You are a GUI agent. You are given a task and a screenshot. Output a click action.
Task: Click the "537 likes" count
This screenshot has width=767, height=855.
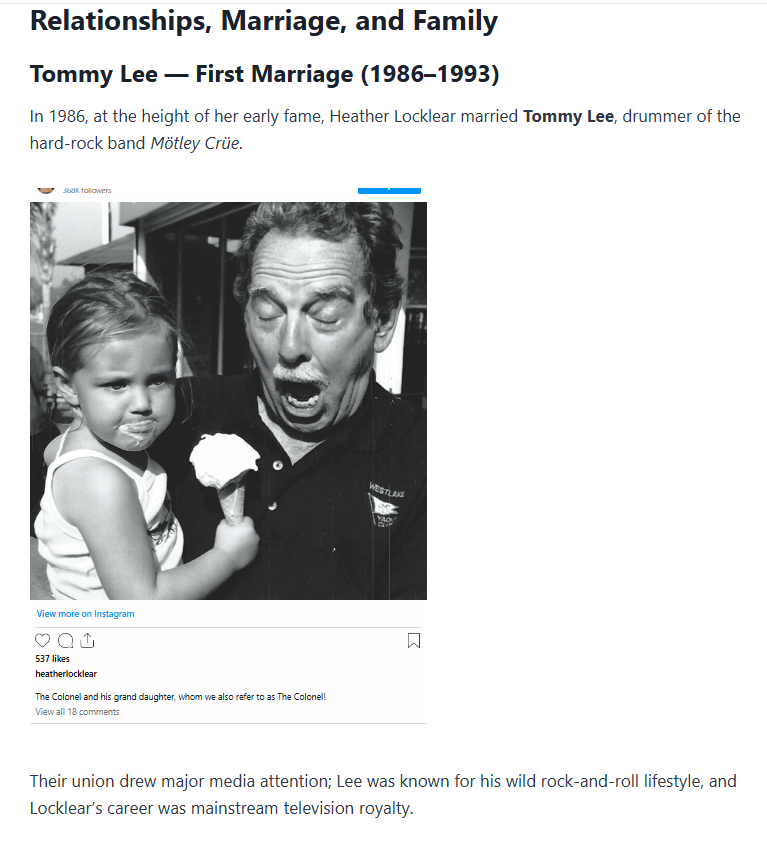(52, 659)
